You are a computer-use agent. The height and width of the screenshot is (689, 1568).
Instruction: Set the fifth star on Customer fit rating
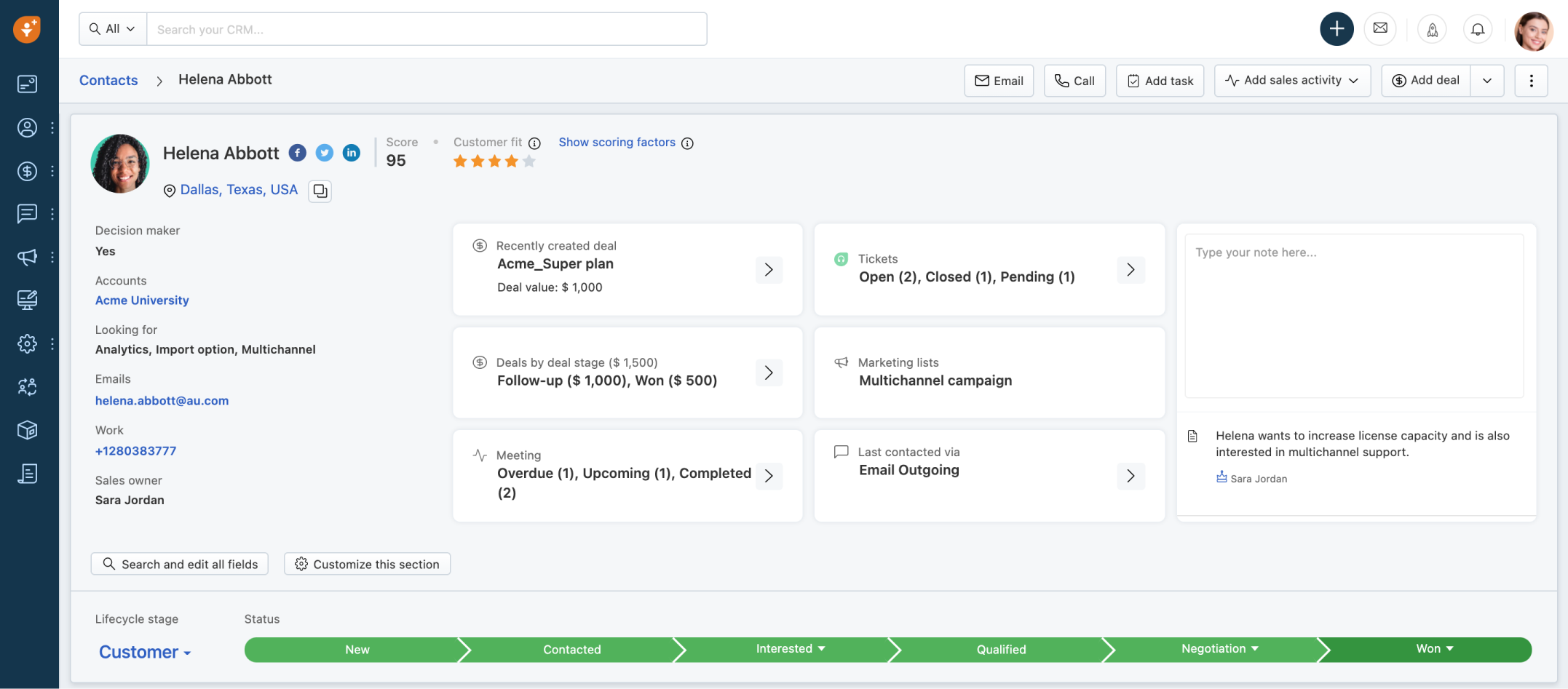coord(529,161)
